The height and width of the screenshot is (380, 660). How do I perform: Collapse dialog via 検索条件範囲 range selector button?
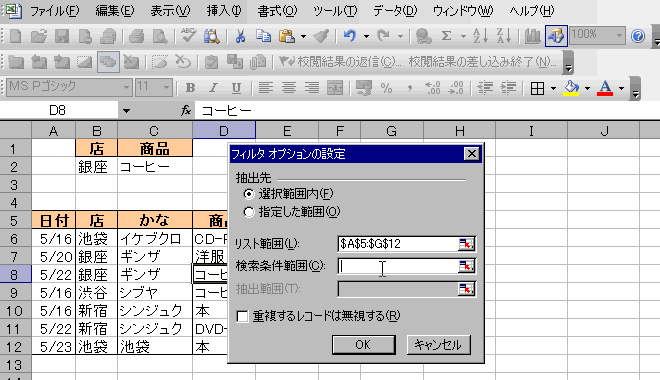click(466, 266)
